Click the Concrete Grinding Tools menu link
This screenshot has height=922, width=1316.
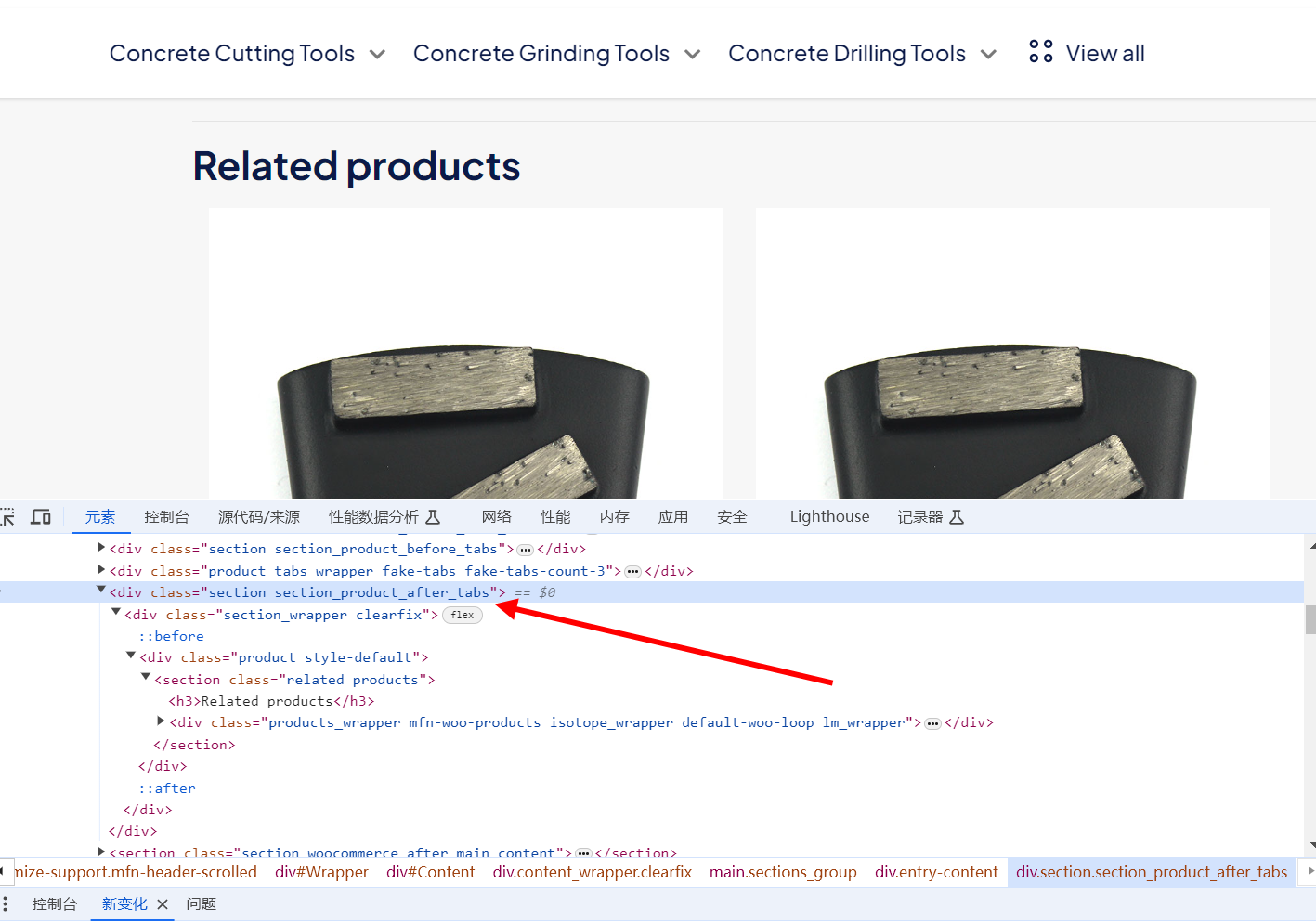(x=541, y=54)
